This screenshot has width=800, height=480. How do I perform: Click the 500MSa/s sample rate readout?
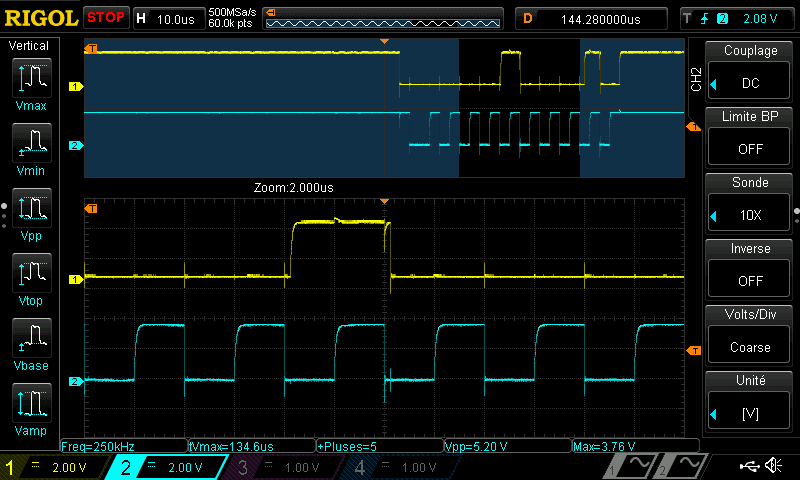[232, 12]
